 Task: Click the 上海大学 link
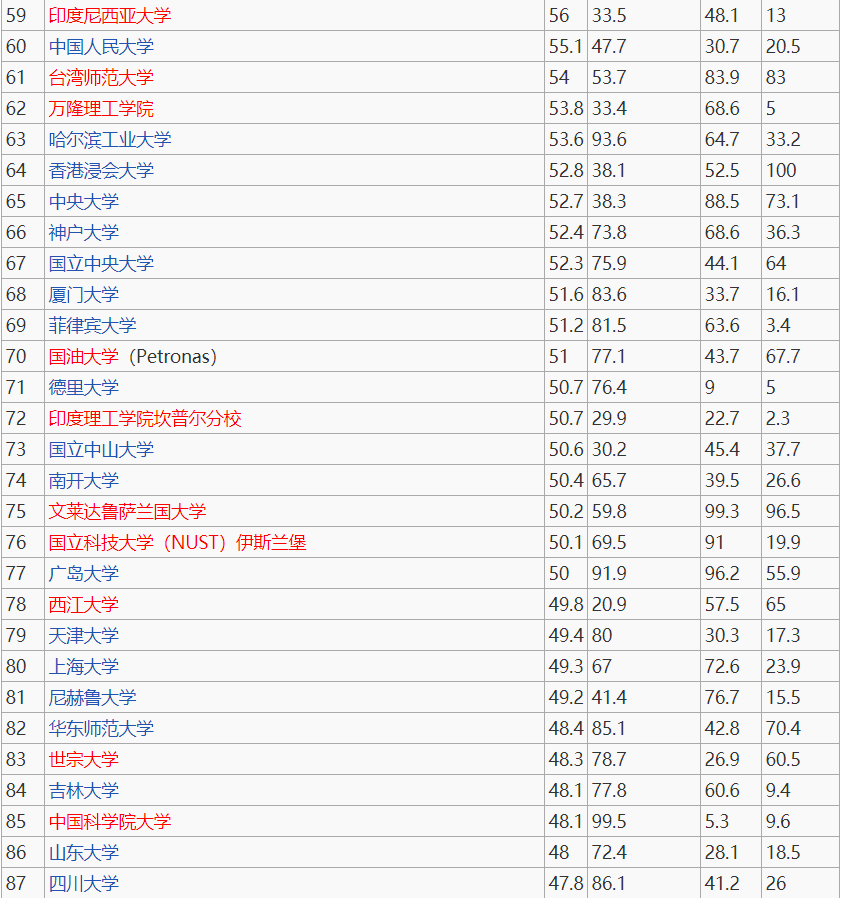pyautogui.click(x=78, y=666)
